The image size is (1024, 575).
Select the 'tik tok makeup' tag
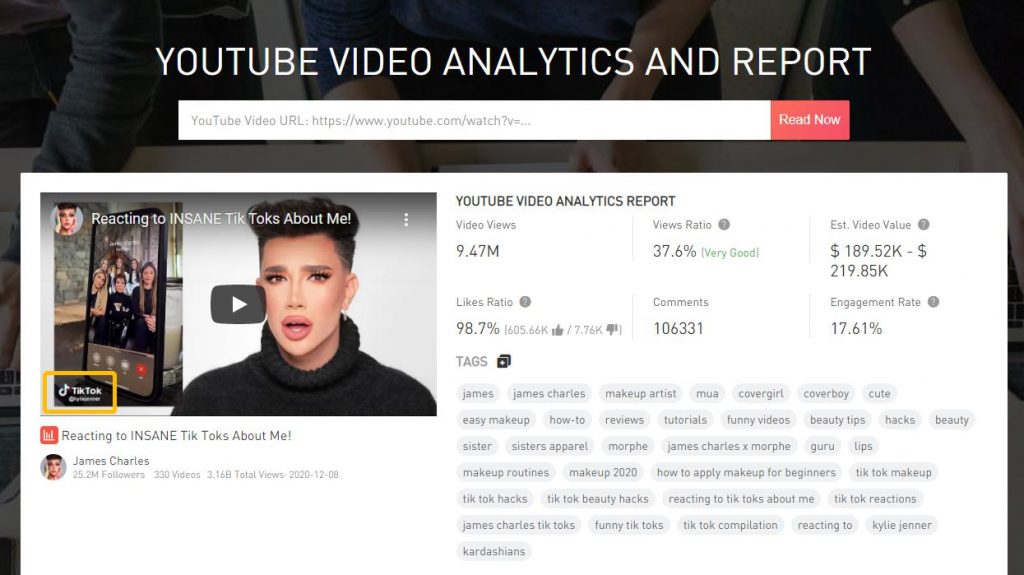tap(894, 472)
